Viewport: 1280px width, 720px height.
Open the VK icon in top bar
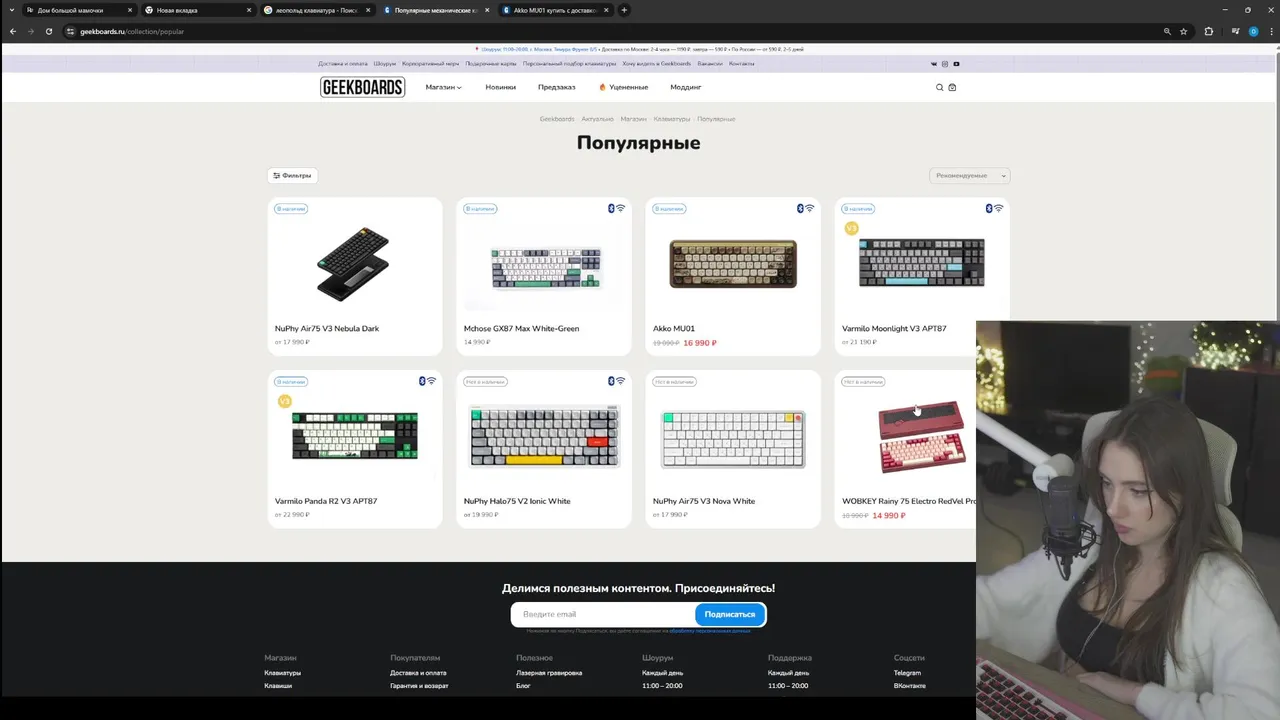coord(934,64)
